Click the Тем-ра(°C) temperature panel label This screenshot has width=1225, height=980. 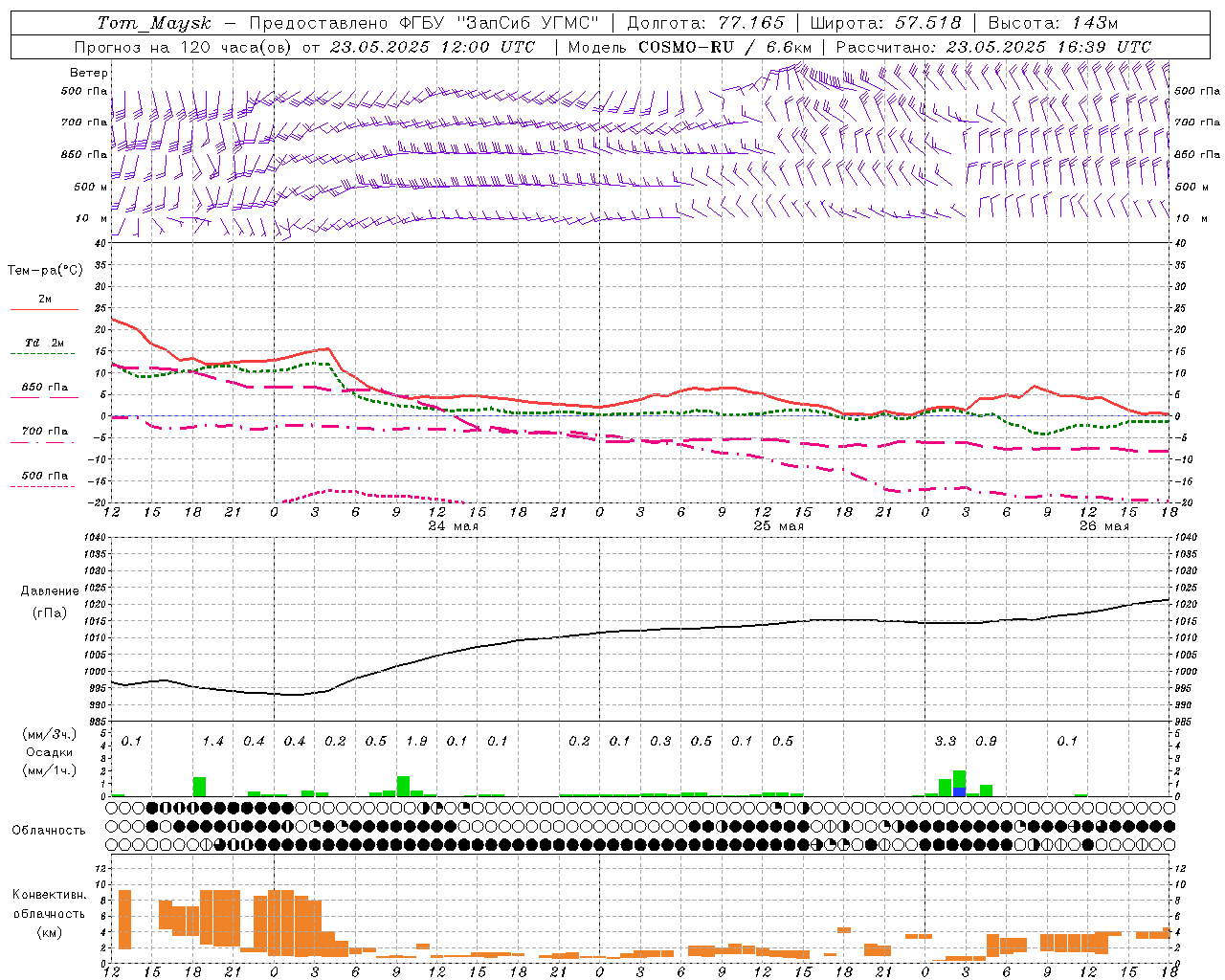point(45,271)
